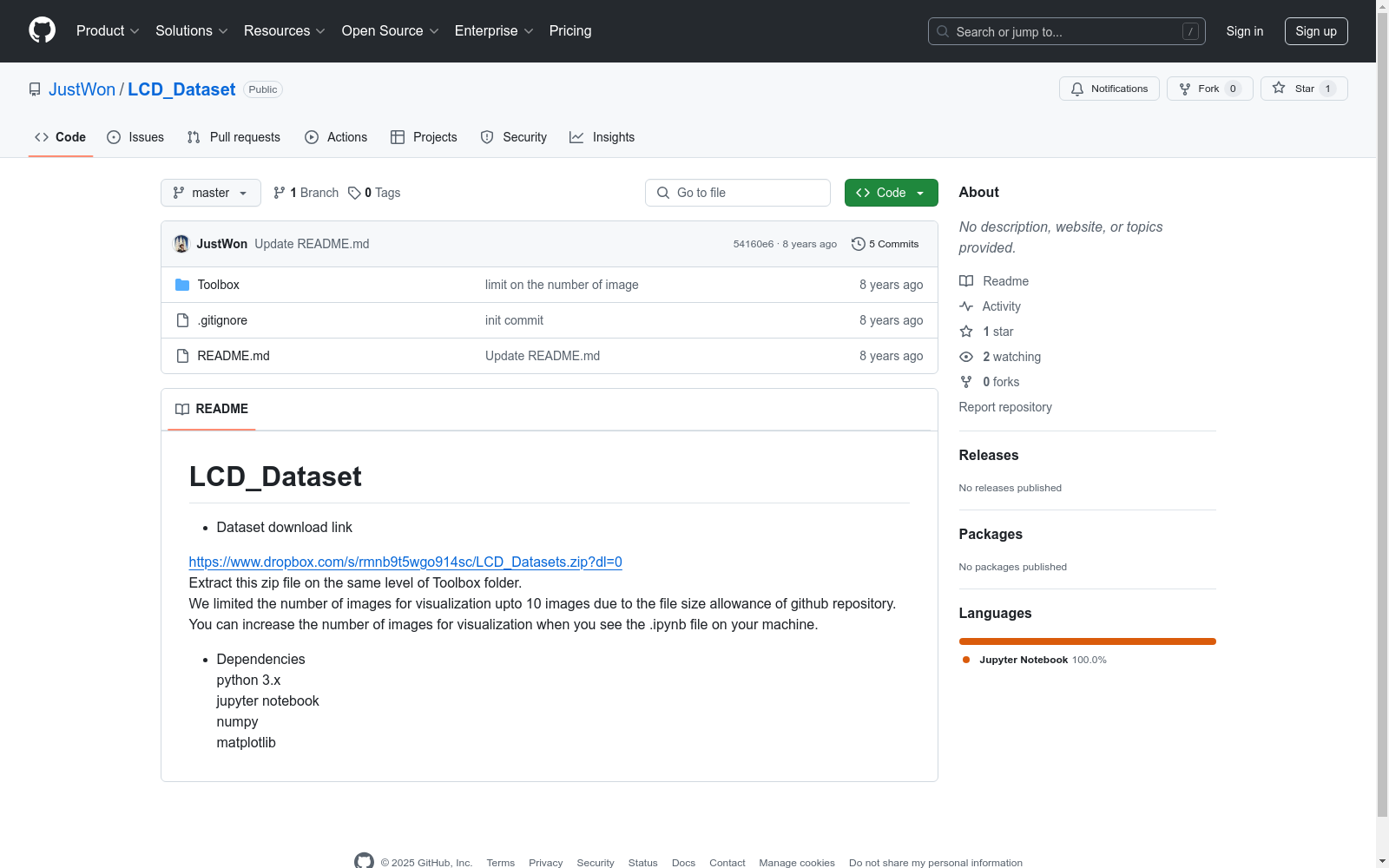
Task: Switch to the Insights tab
Action: (x=602, y=137)
